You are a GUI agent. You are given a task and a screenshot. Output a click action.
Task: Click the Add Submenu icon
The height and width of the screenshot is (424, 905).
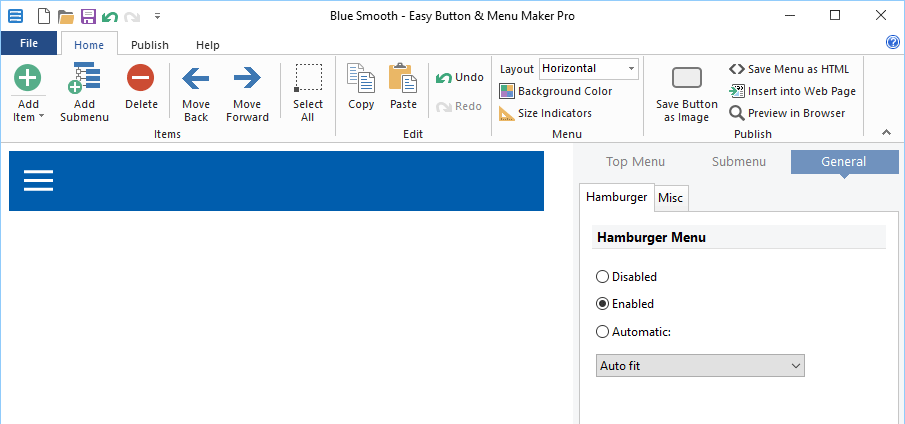pyautogui.click(x=84, y=79)
